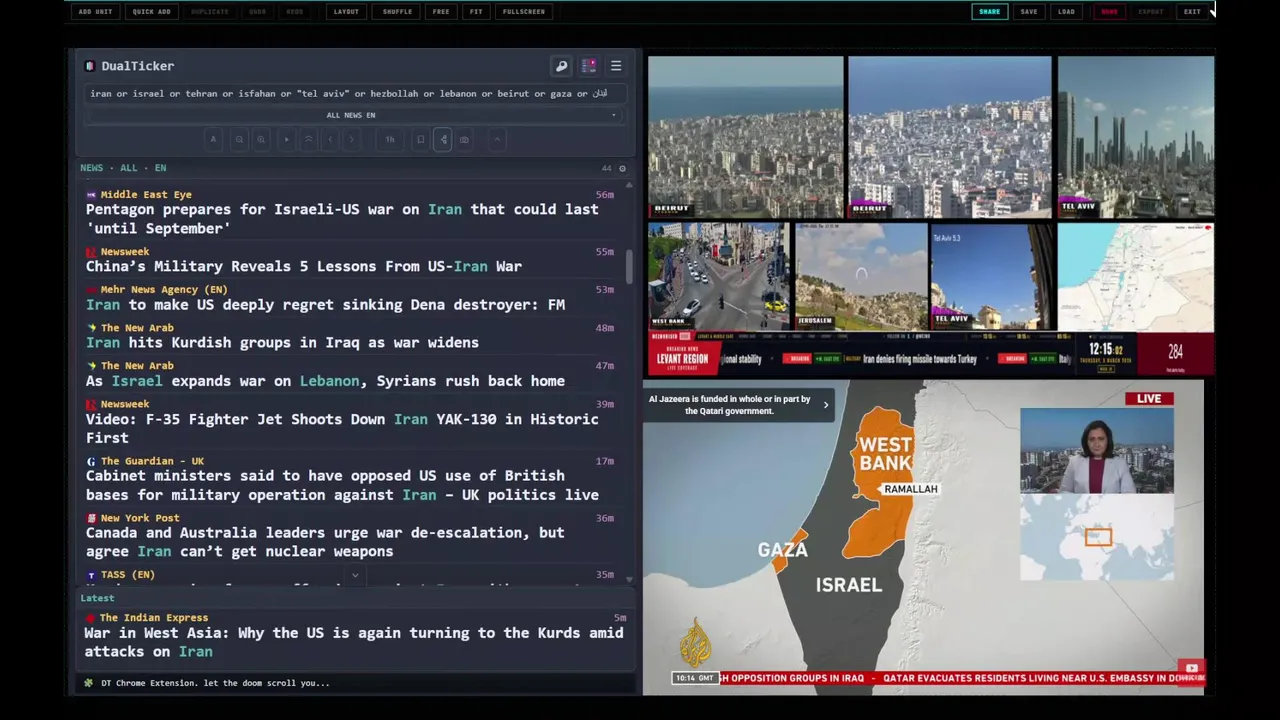
Task: Open Israel expands war on Lebanon headline
Action: (325, 381)
